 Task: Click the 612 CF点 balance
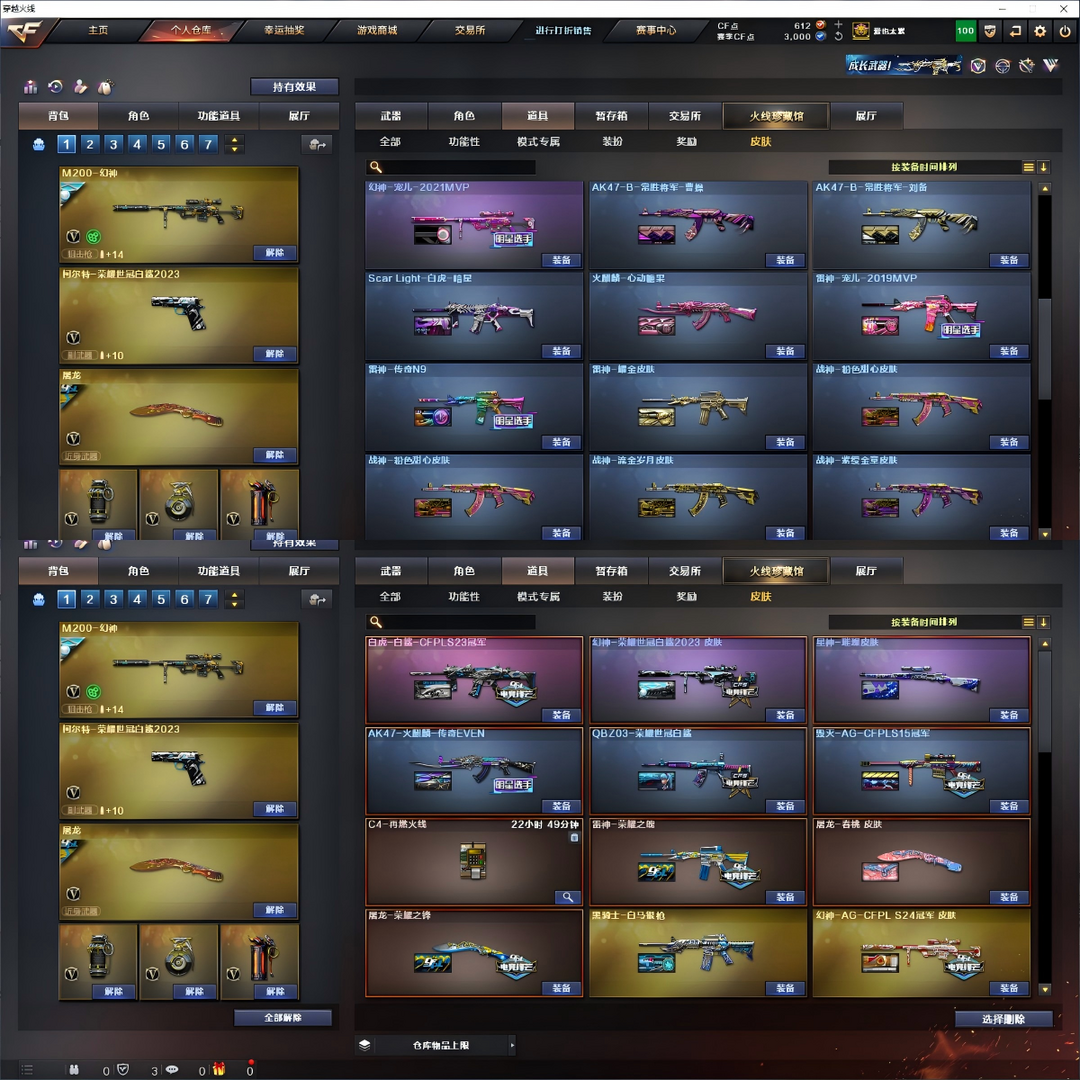[802, 25]
